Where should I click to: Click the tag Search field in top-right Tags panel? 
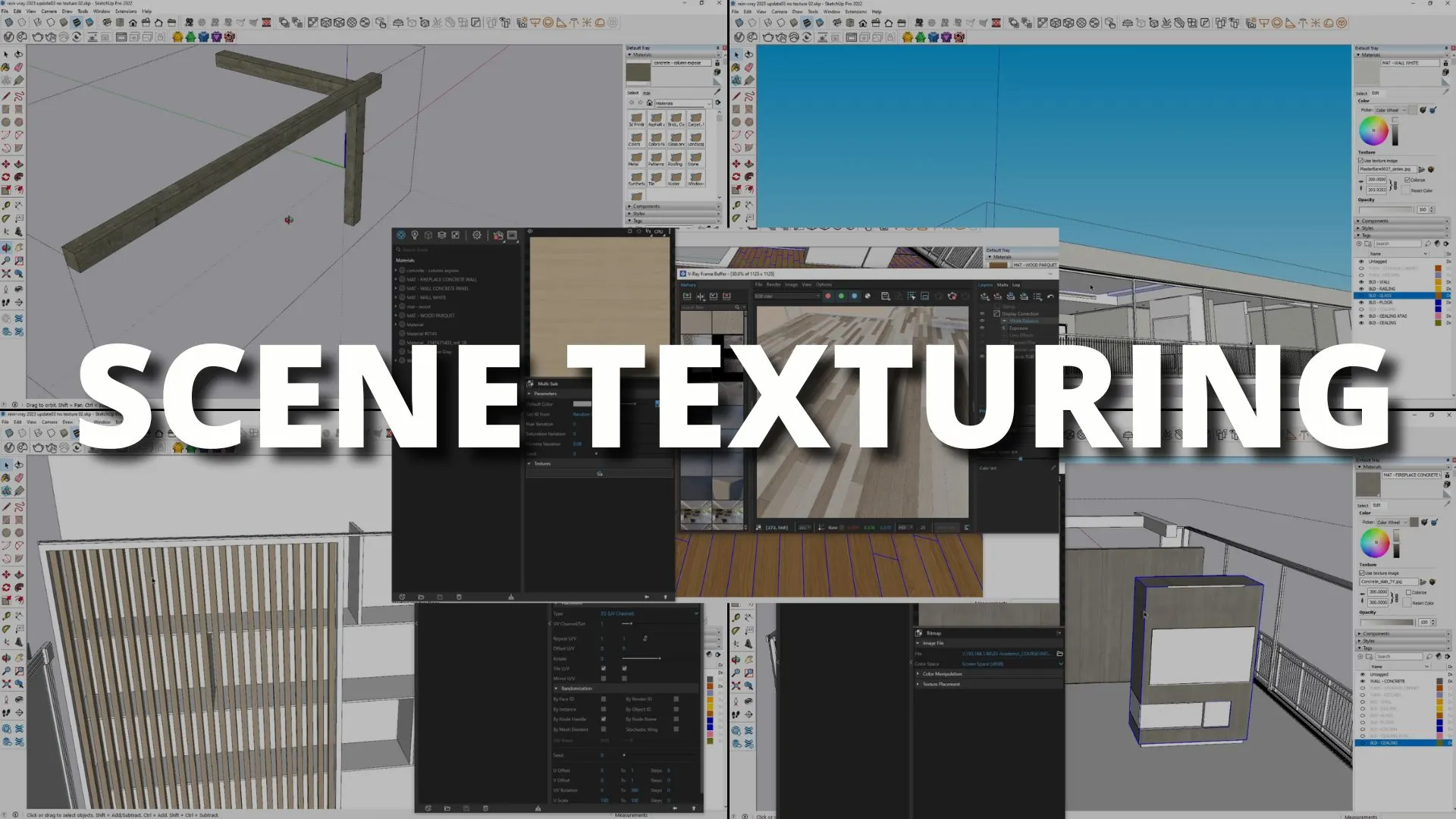[1398, 243]
